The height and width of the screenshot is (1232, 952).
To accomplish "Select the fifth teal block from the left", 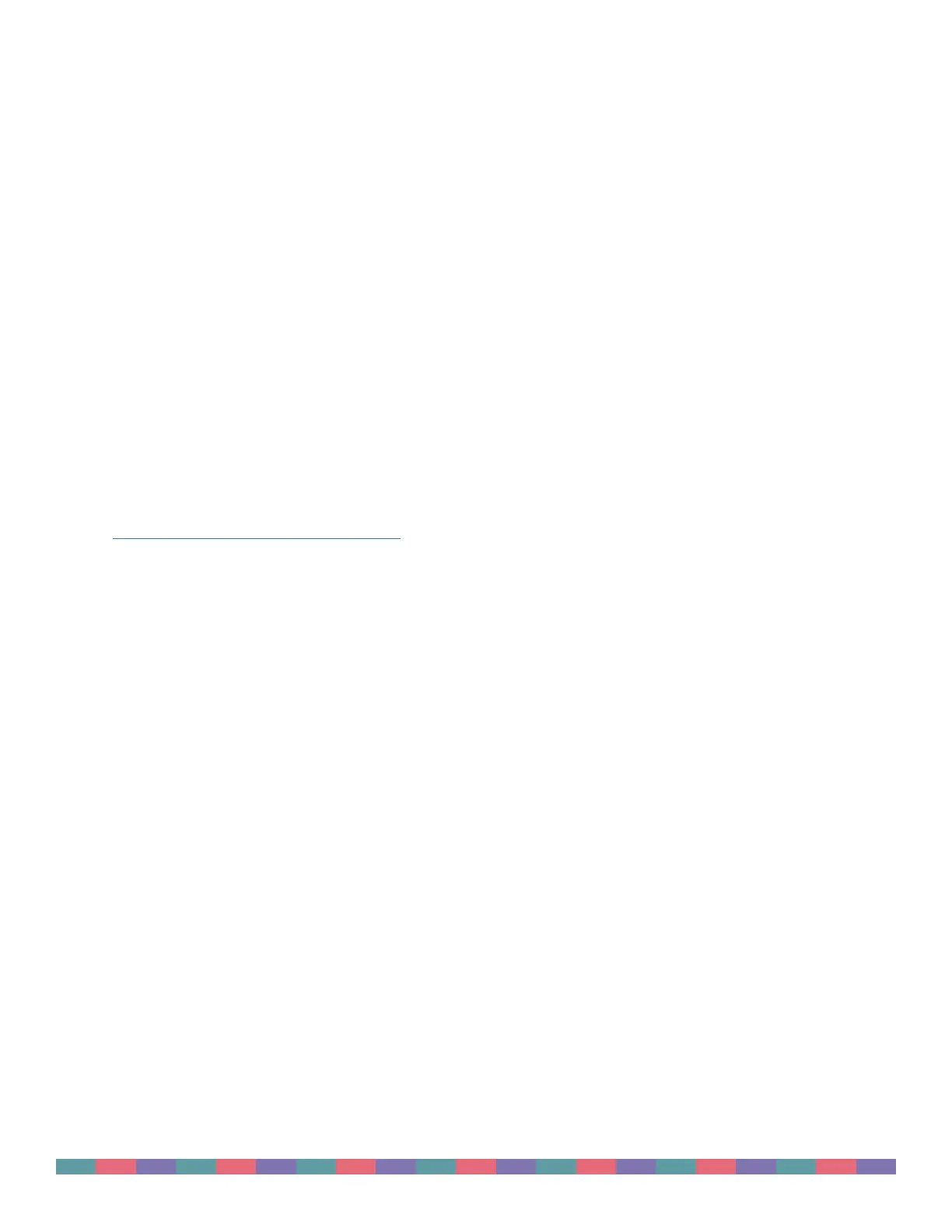I will 556,1166.
